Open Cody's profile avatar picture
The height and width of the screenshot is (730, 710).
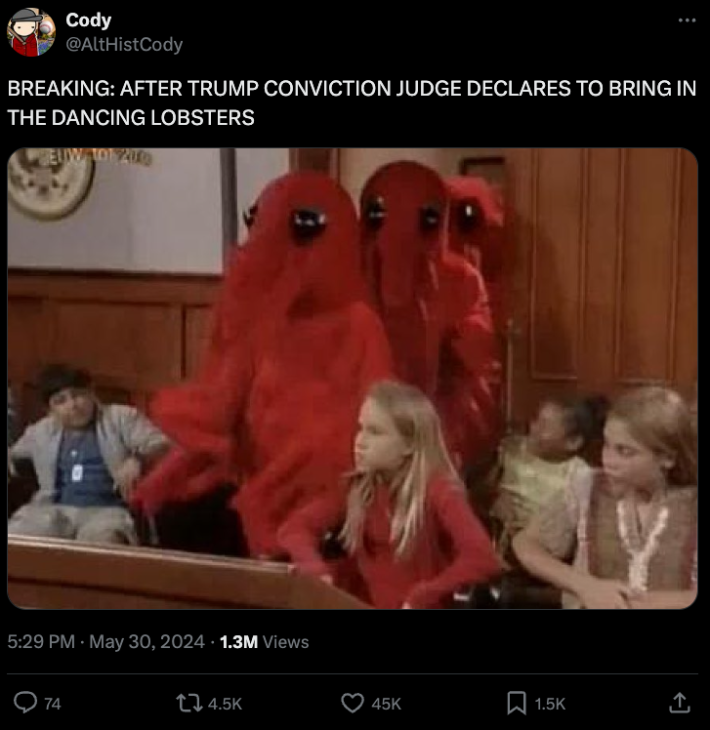(31, 32)
